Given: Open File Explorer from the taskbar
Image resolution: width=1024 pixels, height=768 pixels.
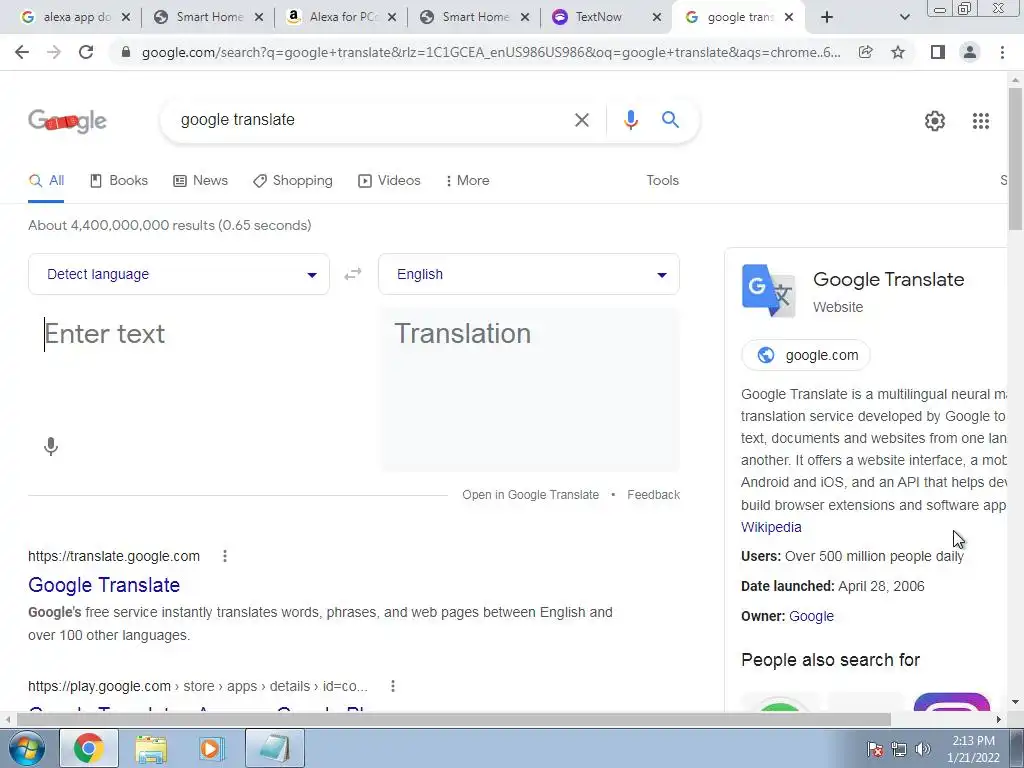Looking at the screenshot, I should [151, 748].
